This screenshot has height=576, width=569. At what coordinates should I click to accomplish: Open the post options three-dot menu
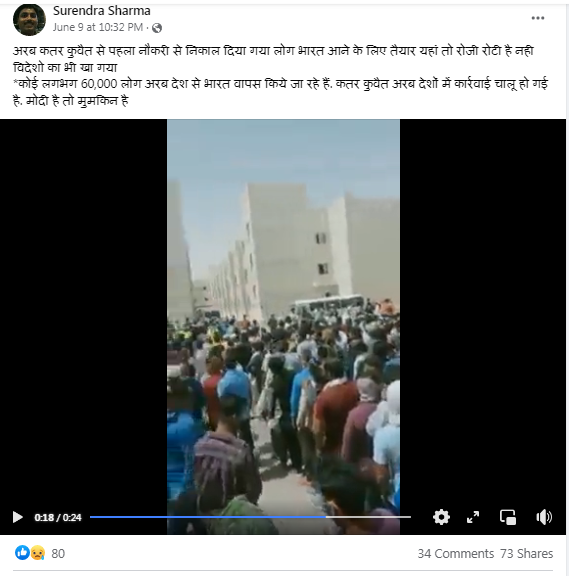coord(538,18)
